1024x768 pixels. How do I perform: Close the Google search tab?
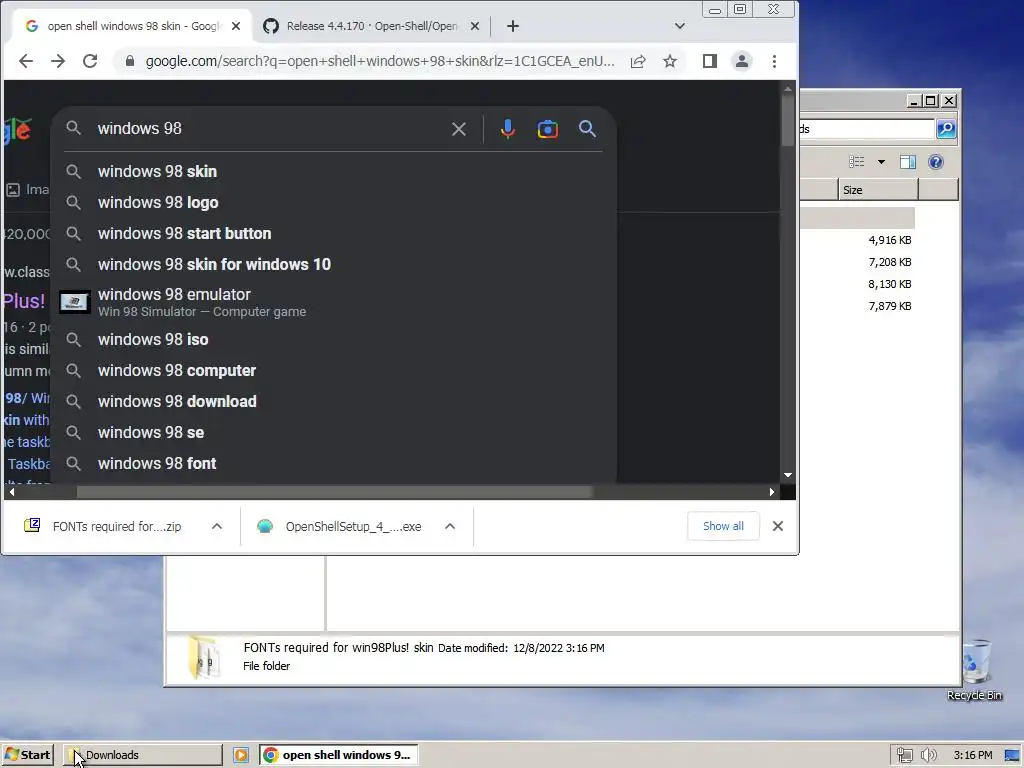click(x=236, y=26)
